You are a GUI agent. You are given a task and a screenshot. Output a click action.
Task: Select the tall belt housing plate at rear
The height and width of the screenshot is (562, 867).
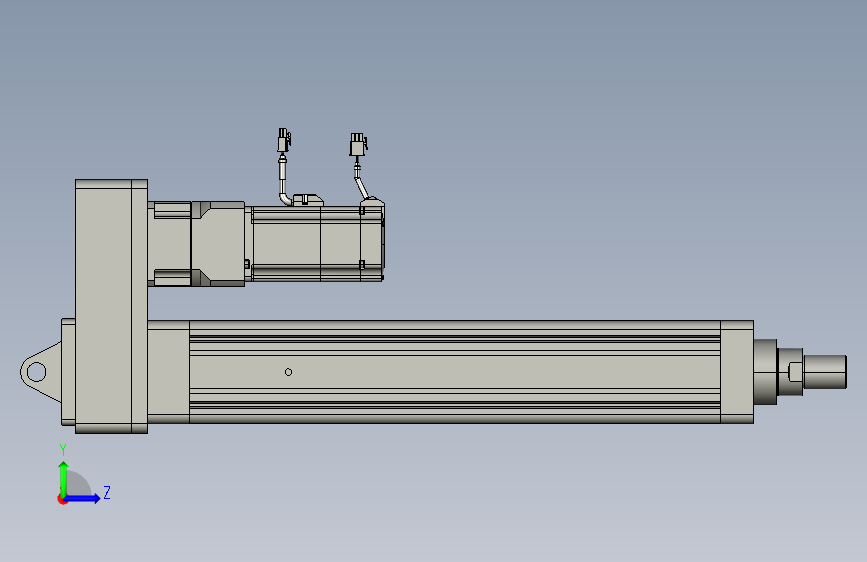pos(111,306)
